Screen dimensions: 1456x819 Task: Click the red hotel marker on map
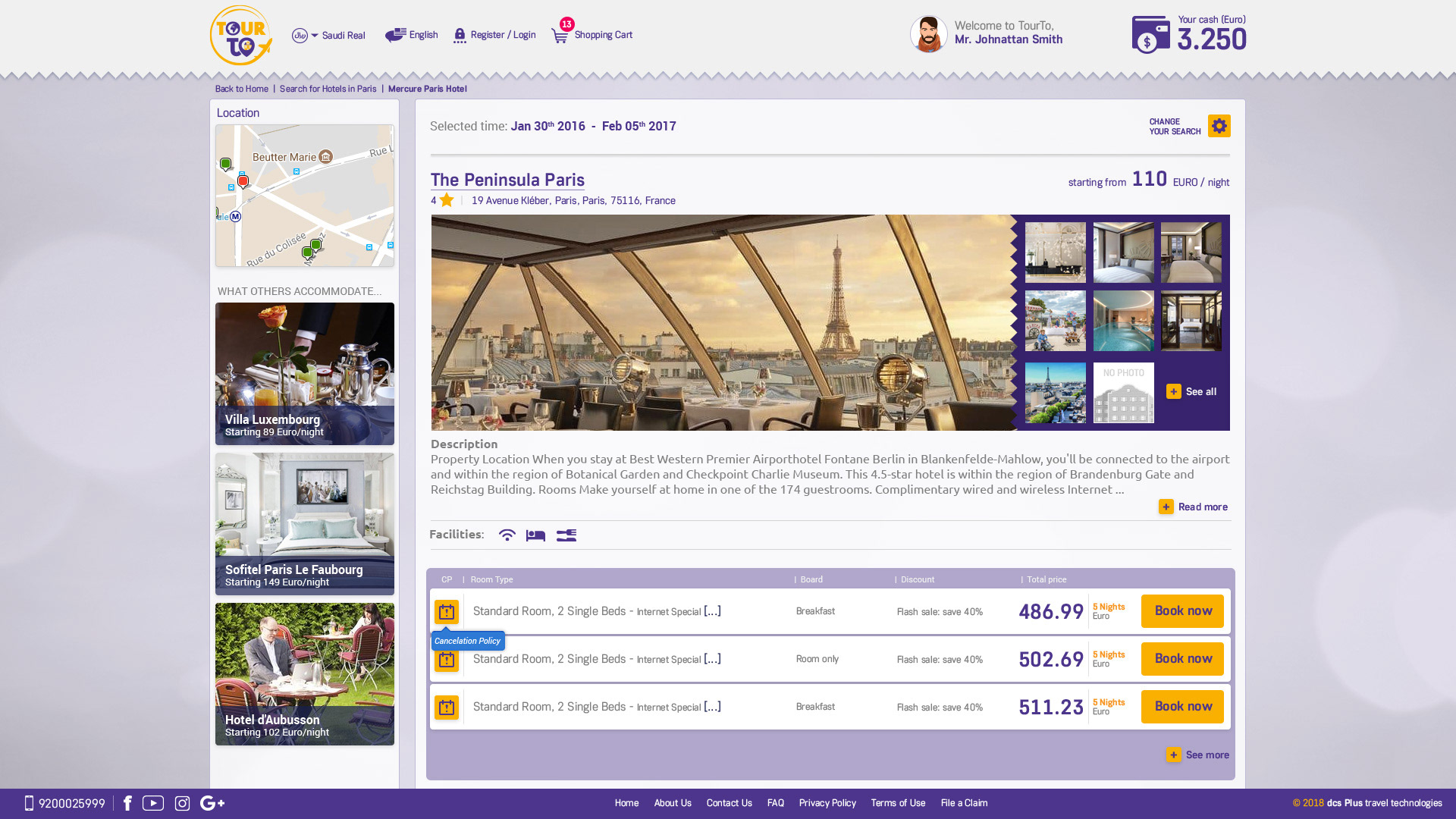(243, 181)
